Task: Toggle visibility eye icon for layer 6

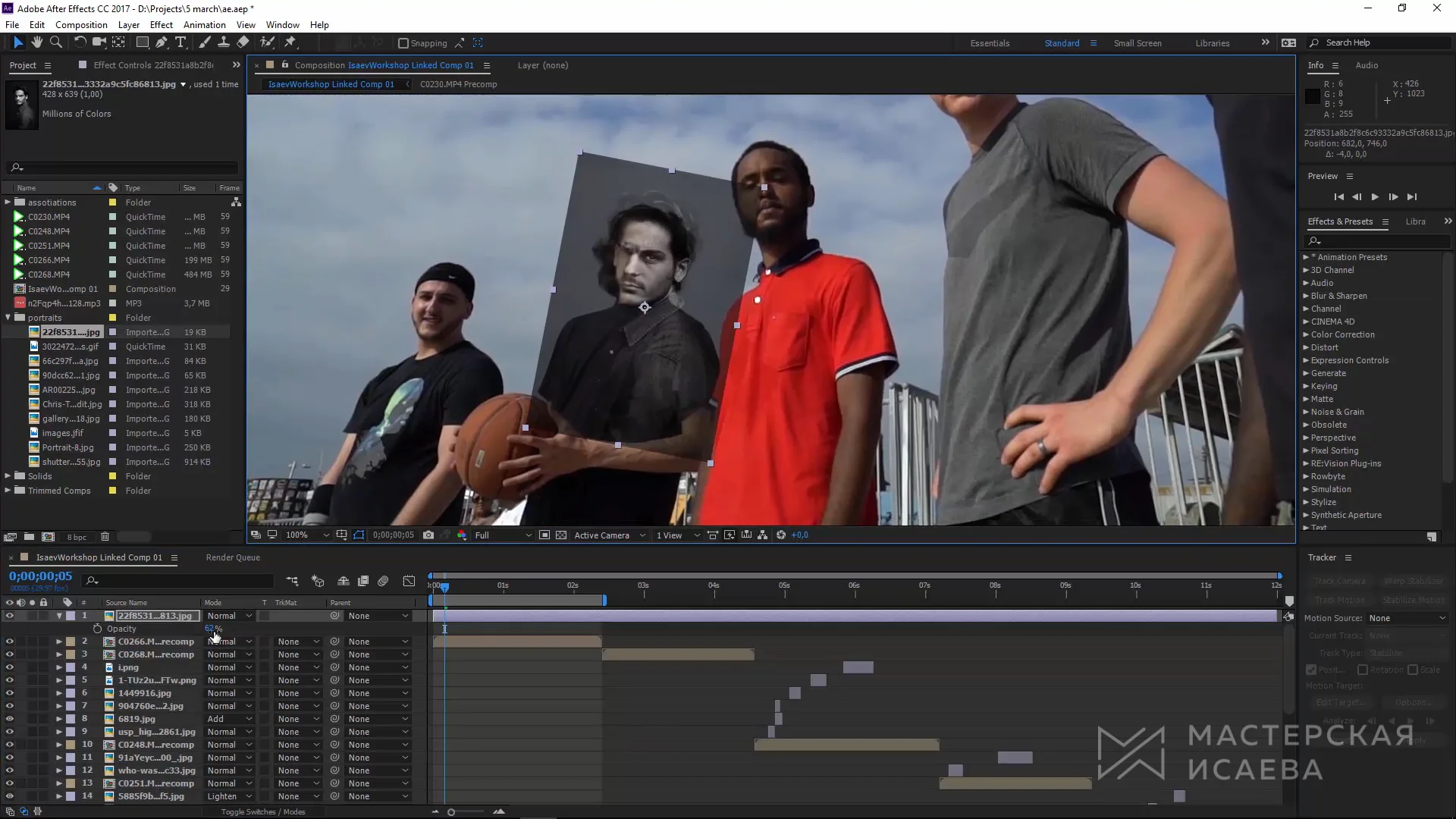Action: pos(10,693)
